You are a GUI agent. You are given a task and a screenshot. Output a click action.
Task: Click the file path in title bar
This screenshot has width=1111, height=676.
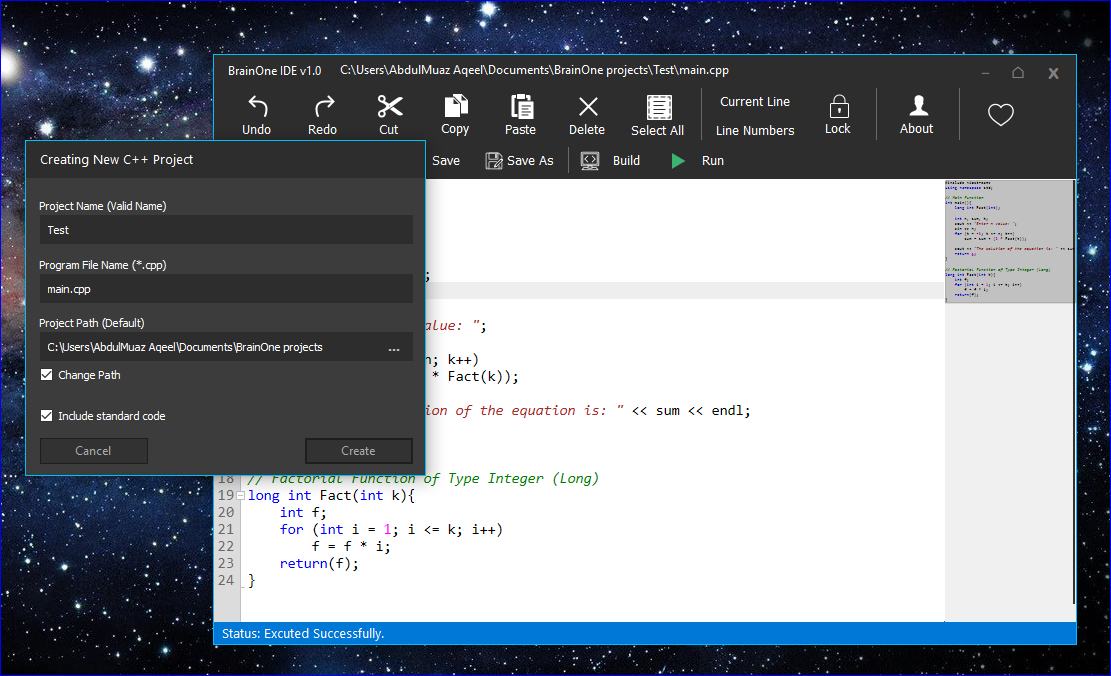click(x=534, y=70)
